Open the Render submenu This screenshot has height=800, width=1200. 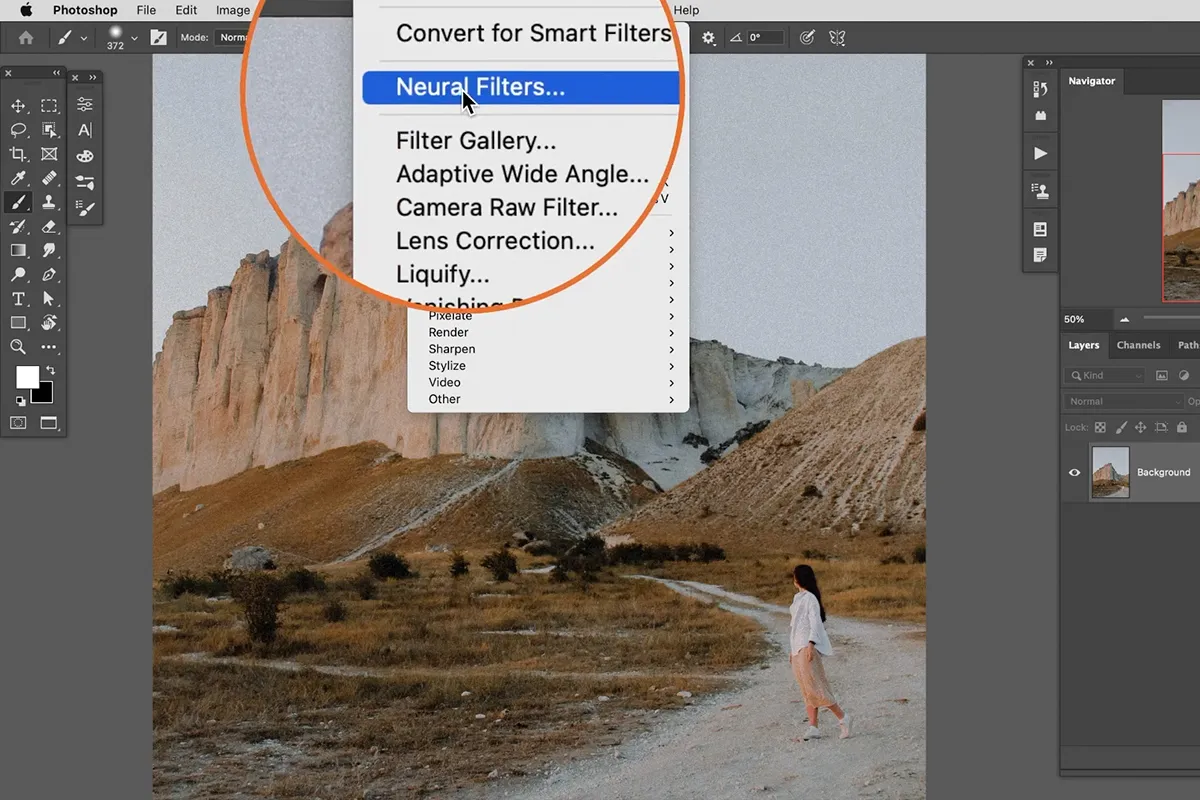549,332
